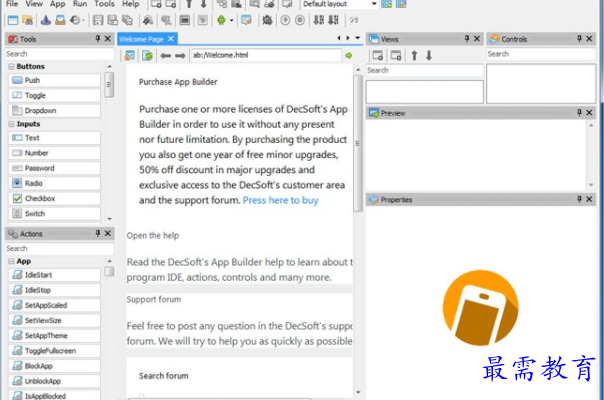Select the Push button control
Image resolution: width=604 pixels, height=400 pixels.
54,80
